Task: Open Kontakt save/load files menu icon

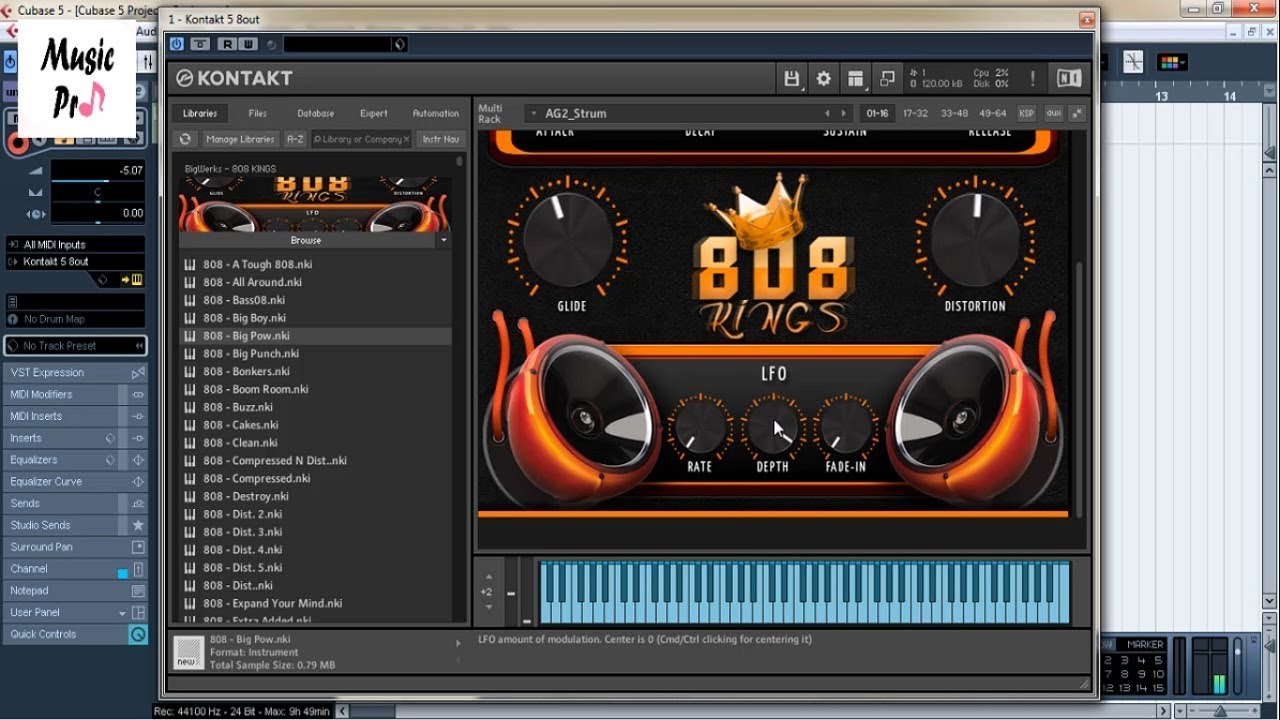Action: (x=792, y=78)
